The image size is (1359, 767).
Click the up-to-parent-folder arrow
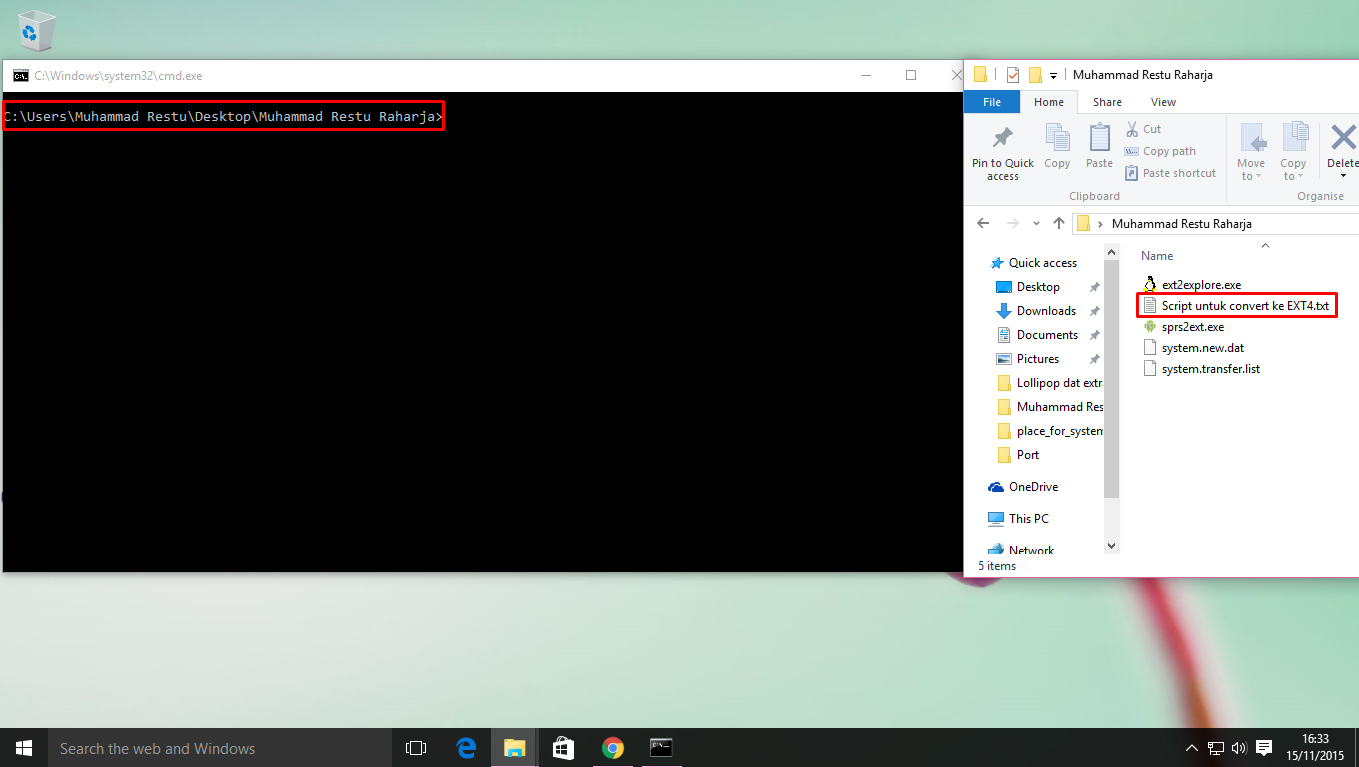1059,223
